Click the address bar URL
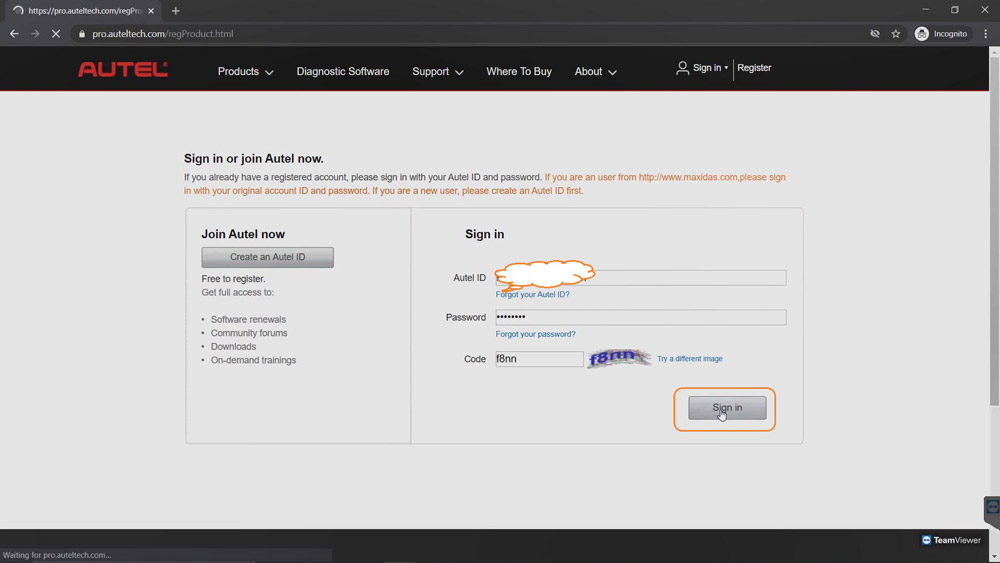1000x563 pixels. coord(163,34)
